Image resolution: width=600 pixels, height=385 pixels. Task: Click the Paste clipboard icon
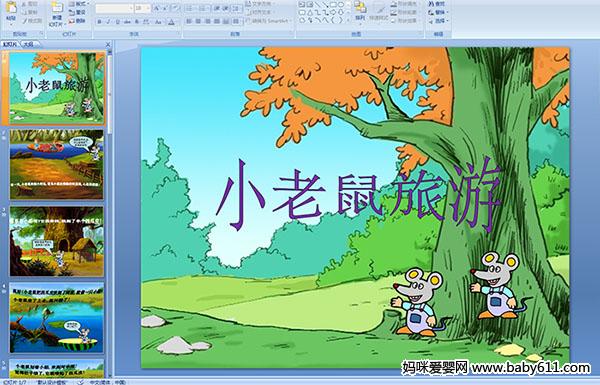tap(11, 12)
